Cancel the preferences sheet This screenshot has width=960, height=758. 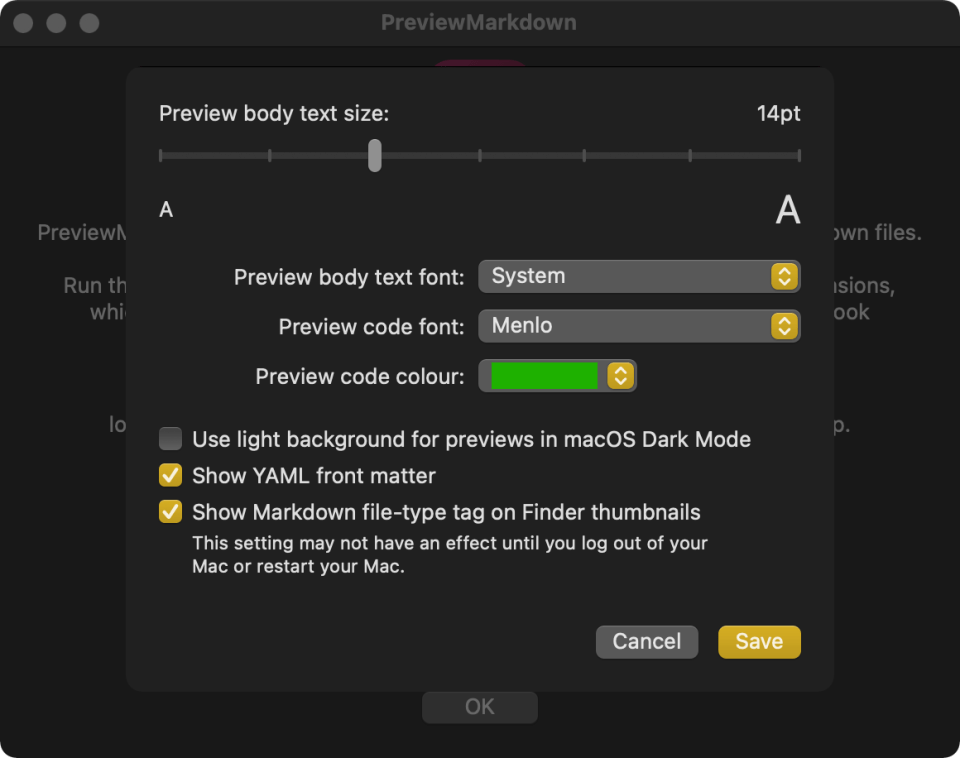646,642
